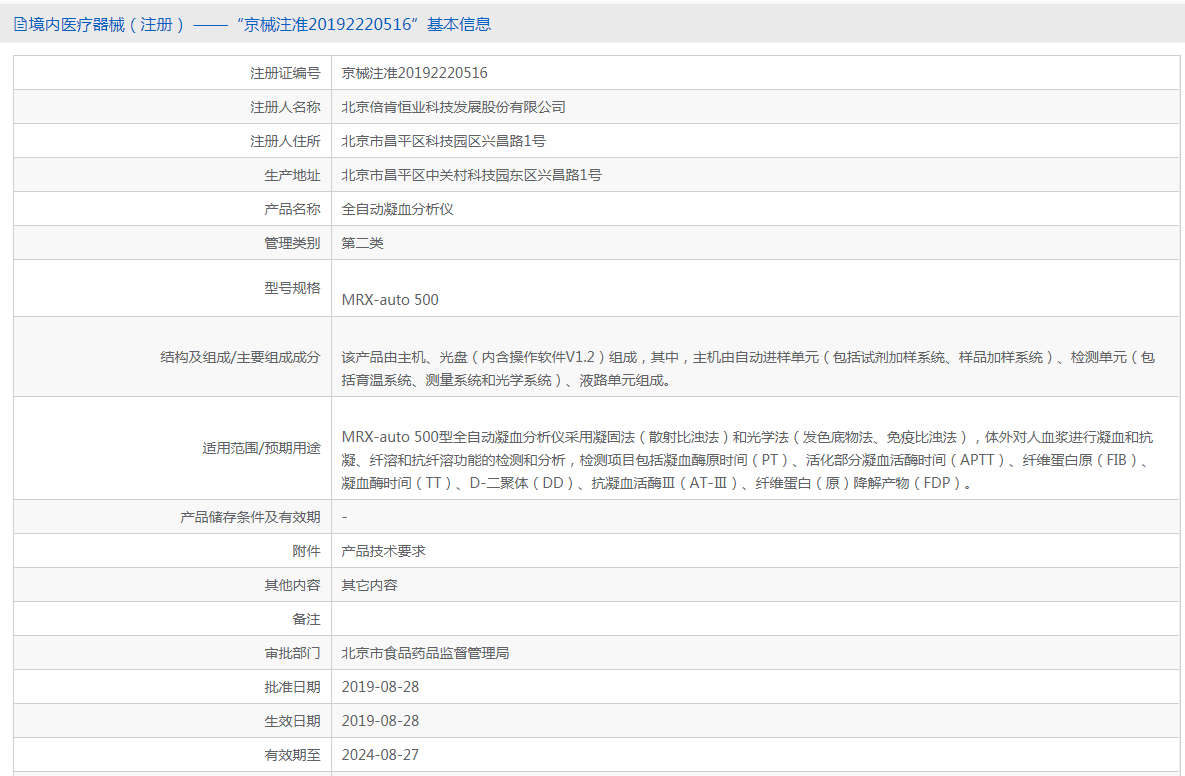The width and height of the screenshot is (1185, 776).
Task: Select product name 全自动凝血分析仪
Action: click(x=398, y=209)
